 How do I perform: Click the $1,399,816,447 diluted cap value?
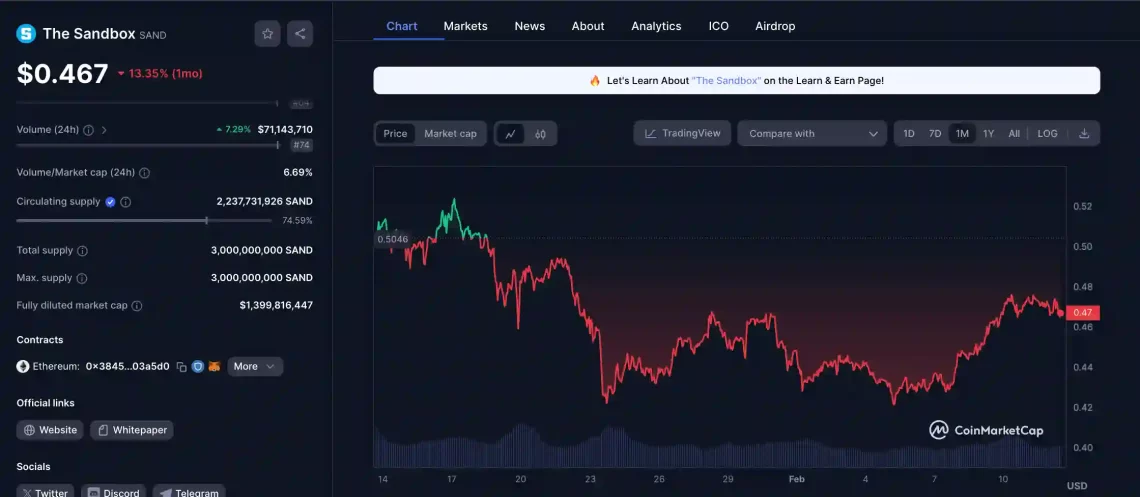276,305
